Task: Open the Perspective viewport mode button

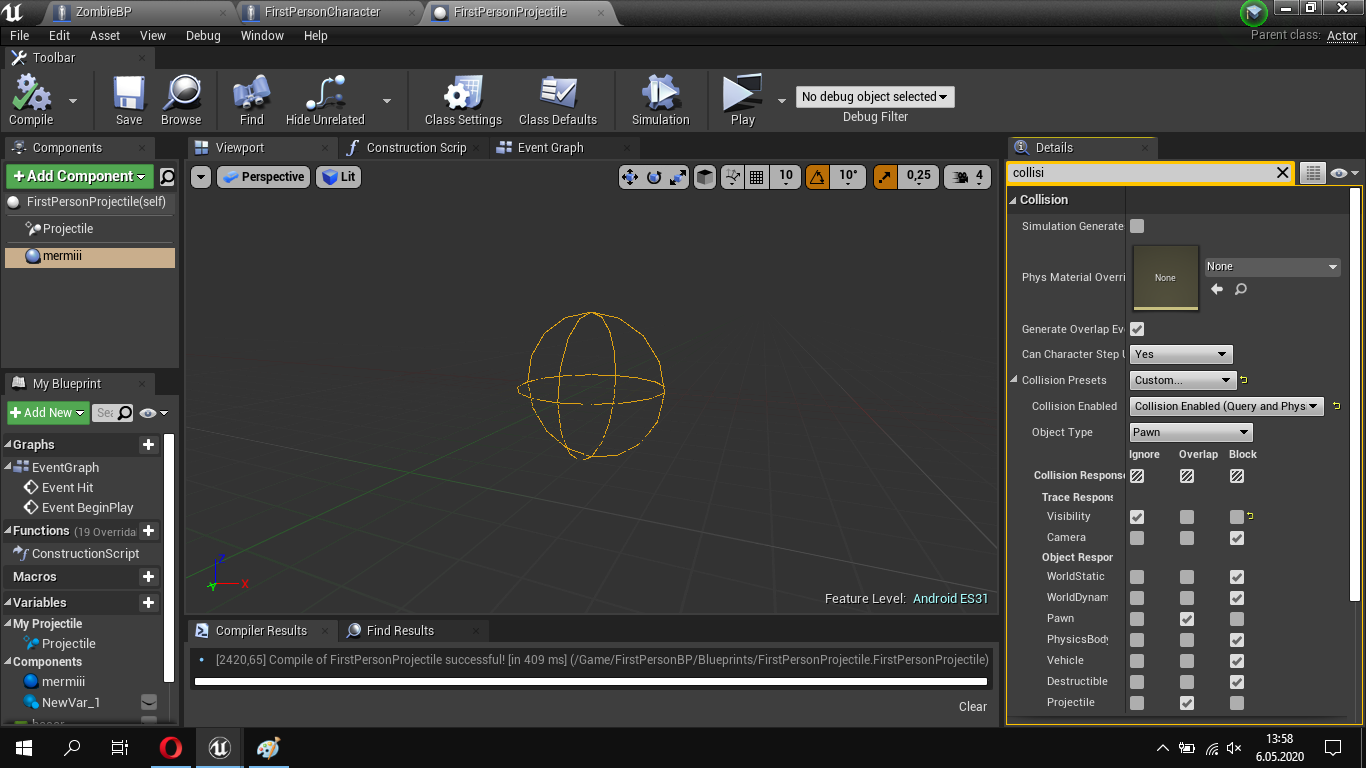Action: click(264, 177)
